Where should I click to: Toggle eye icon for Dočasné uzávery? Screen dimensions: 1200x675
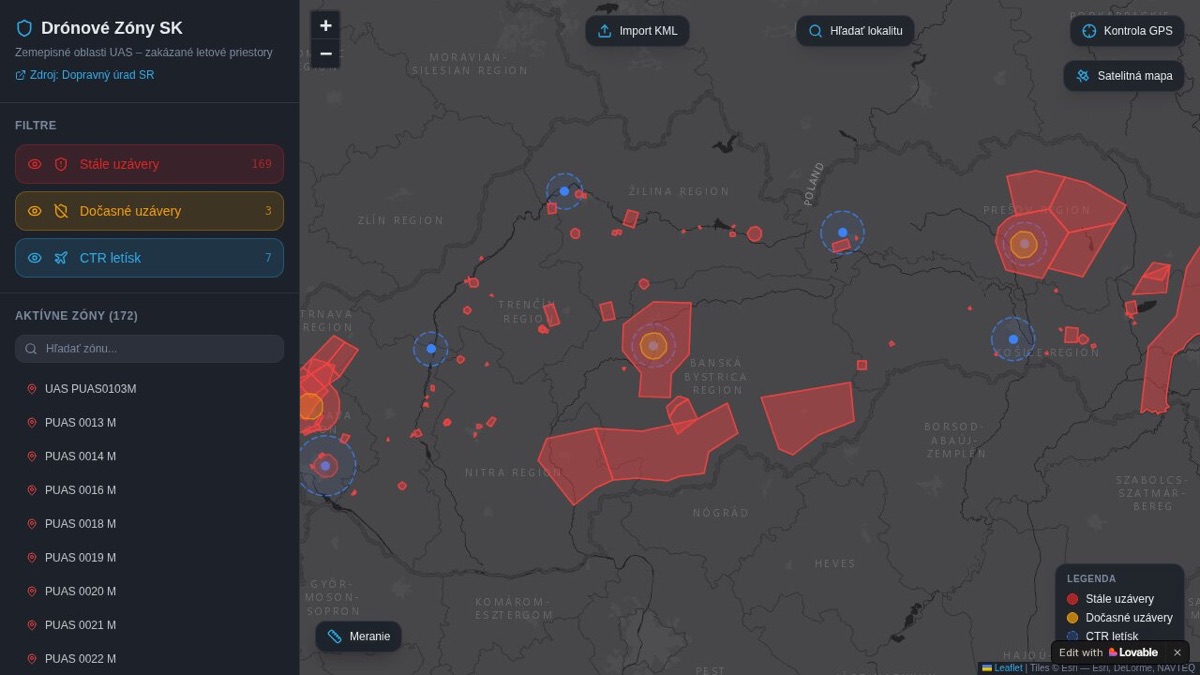(34, 211)
